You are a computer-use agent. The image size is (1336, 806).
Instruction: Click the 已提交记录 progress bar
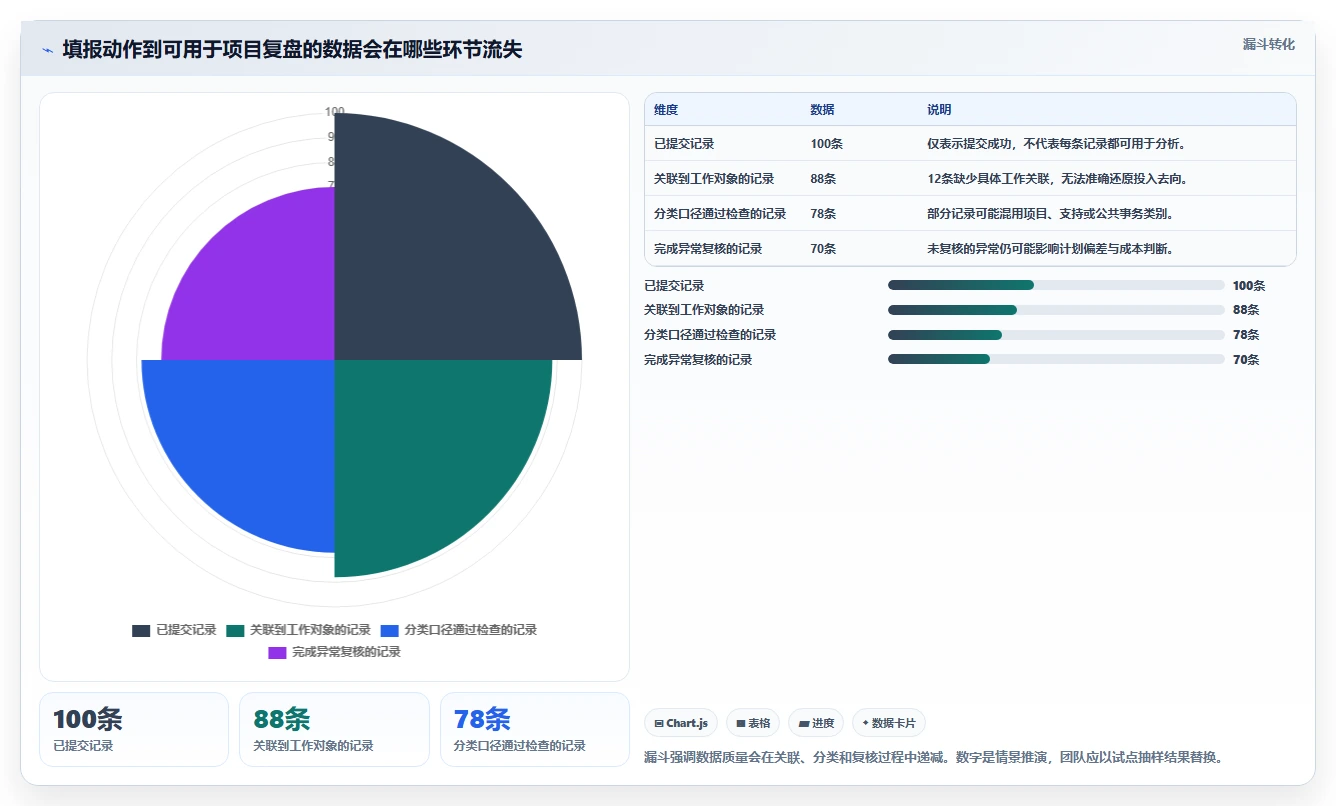click(1056, 285)
